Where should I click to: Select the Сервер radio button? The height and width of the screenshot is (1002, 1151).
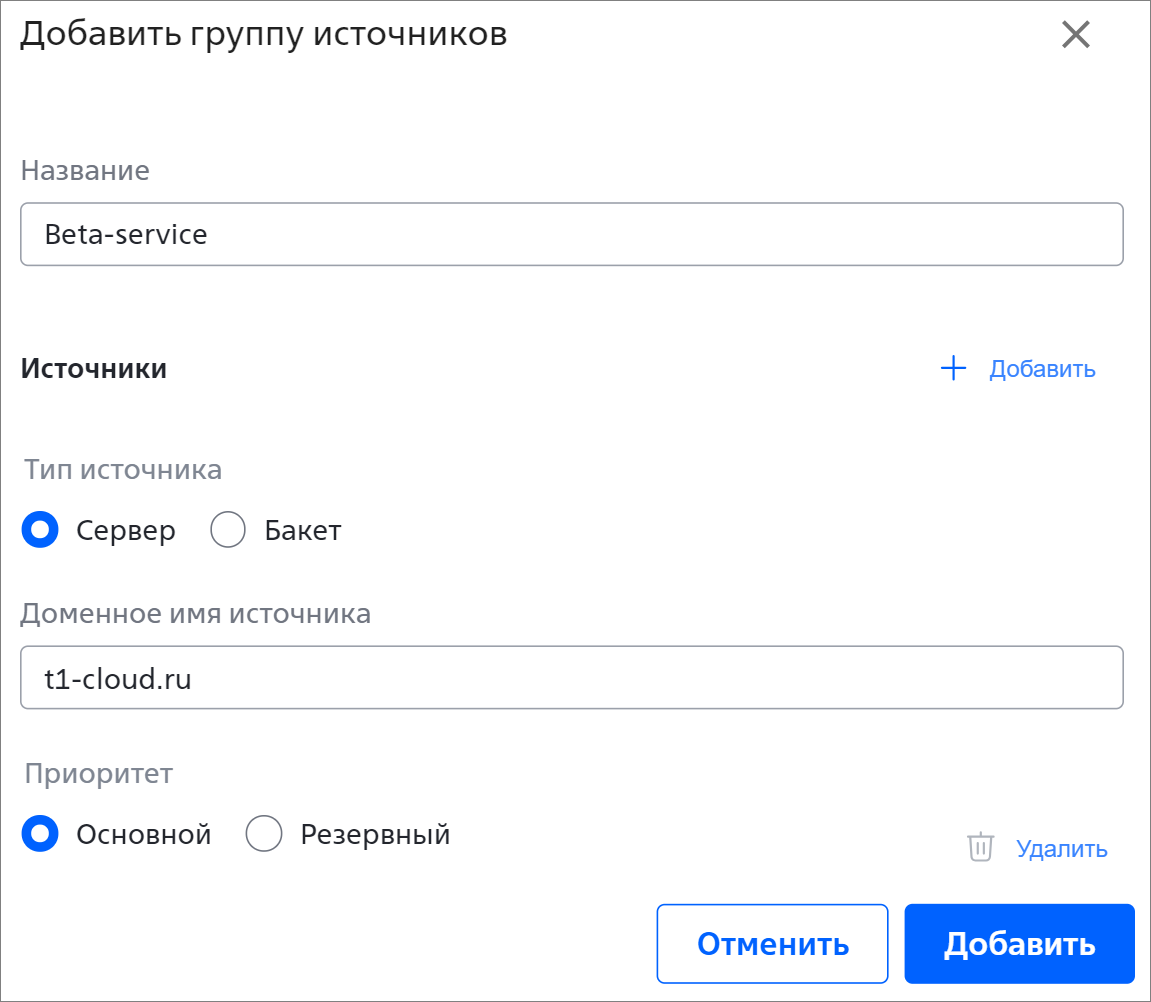40,529
